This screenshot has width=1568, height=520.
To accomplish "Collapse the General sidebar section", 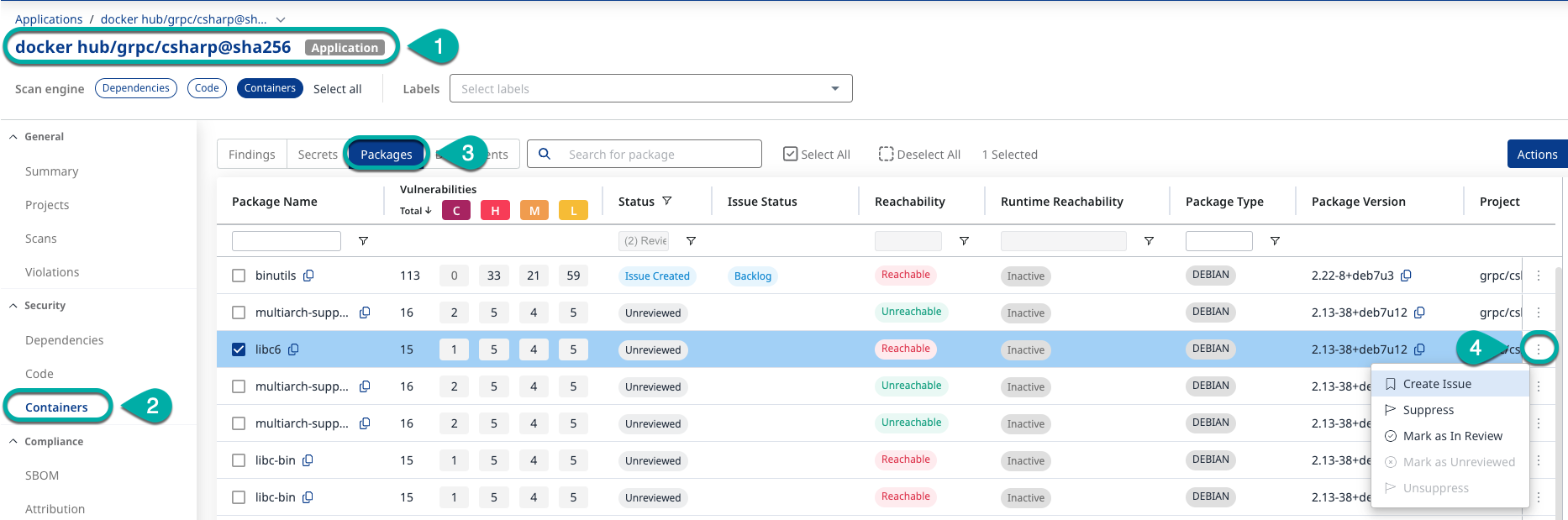I will (13, 137).
